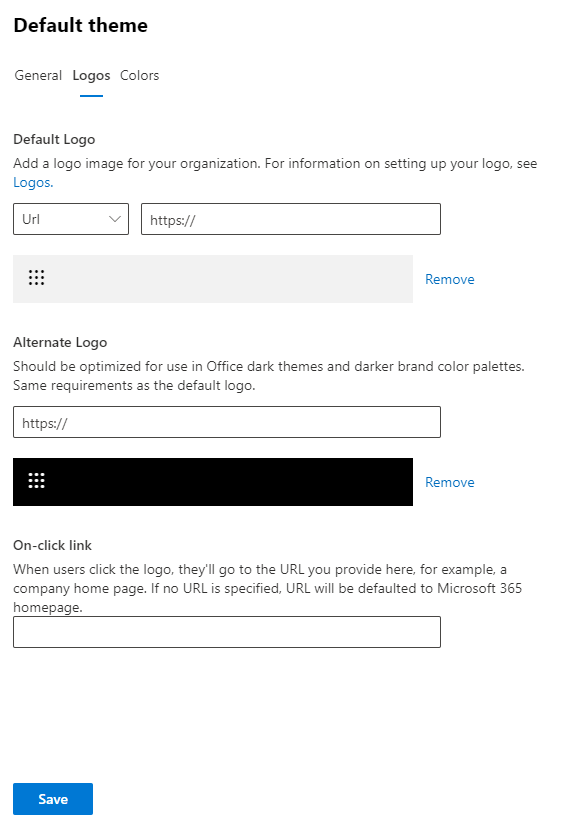The width and height of the screenshot is (571, 823).
Task: Click the Default theme heading
Action: coord(81,25)
